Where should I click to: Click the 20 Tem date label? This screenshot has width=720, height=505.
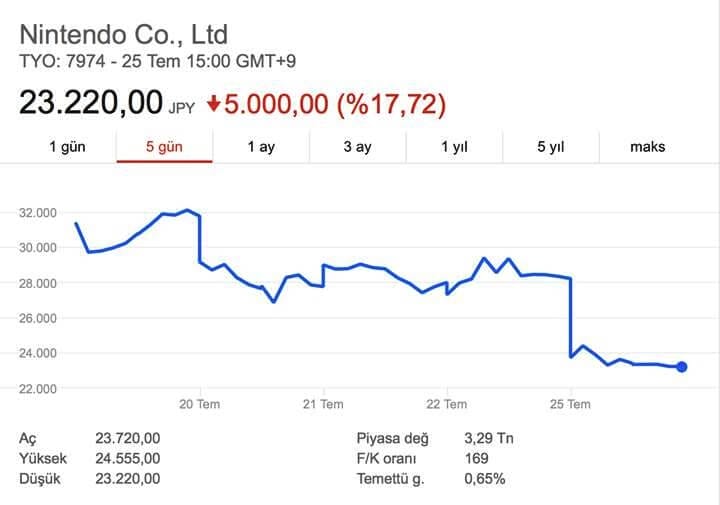click(199, 404)
